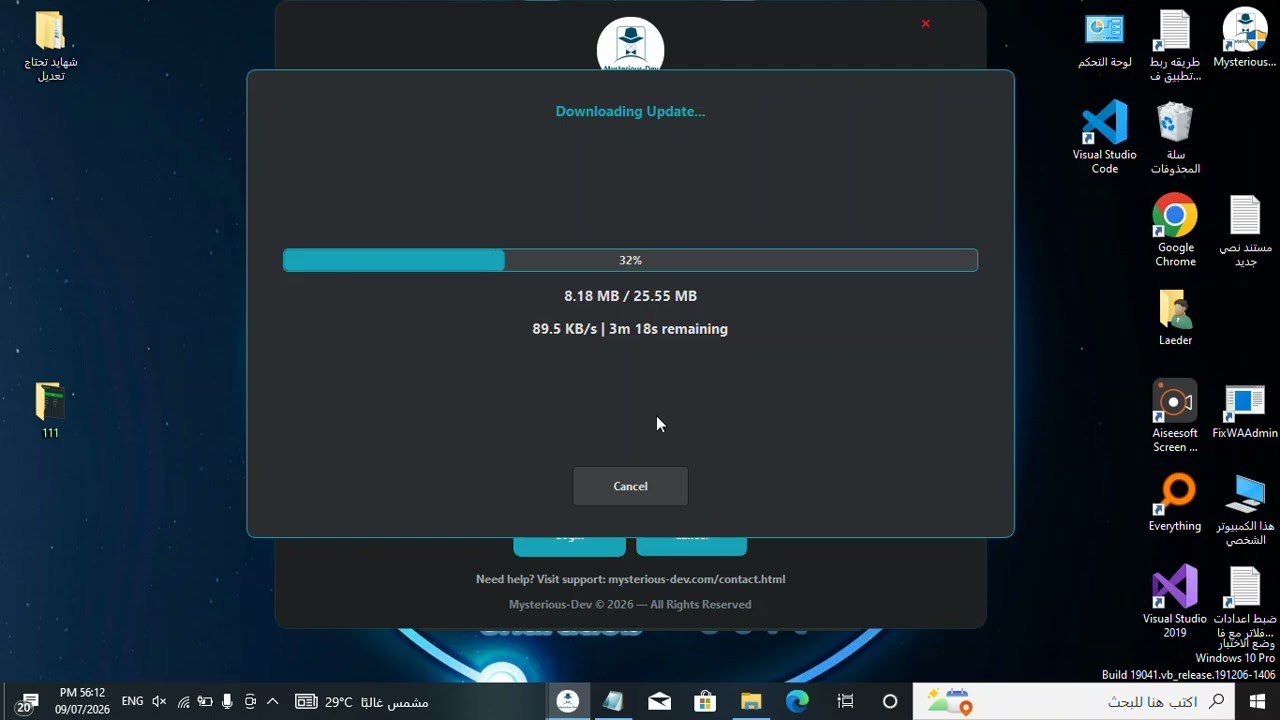Open Microsoft Store from taskbar
The width and height of the screenshot is (1280, 720).
tap(705, 702)
